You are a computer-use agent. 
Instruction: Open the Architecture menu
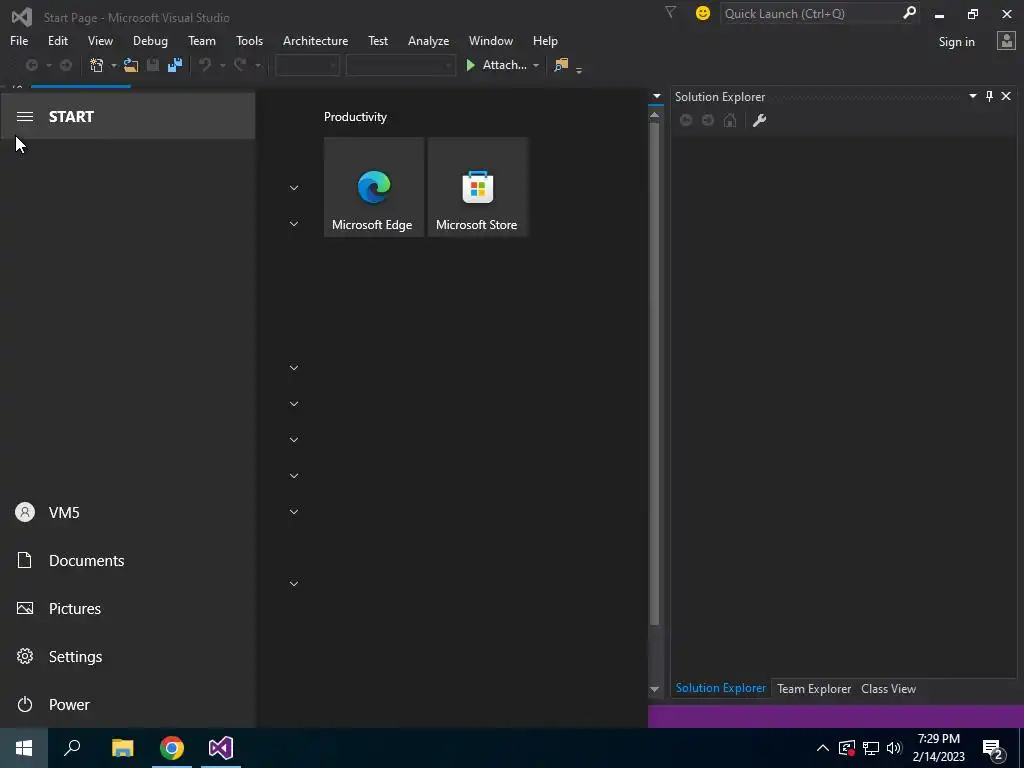click(x=315, y=40)
